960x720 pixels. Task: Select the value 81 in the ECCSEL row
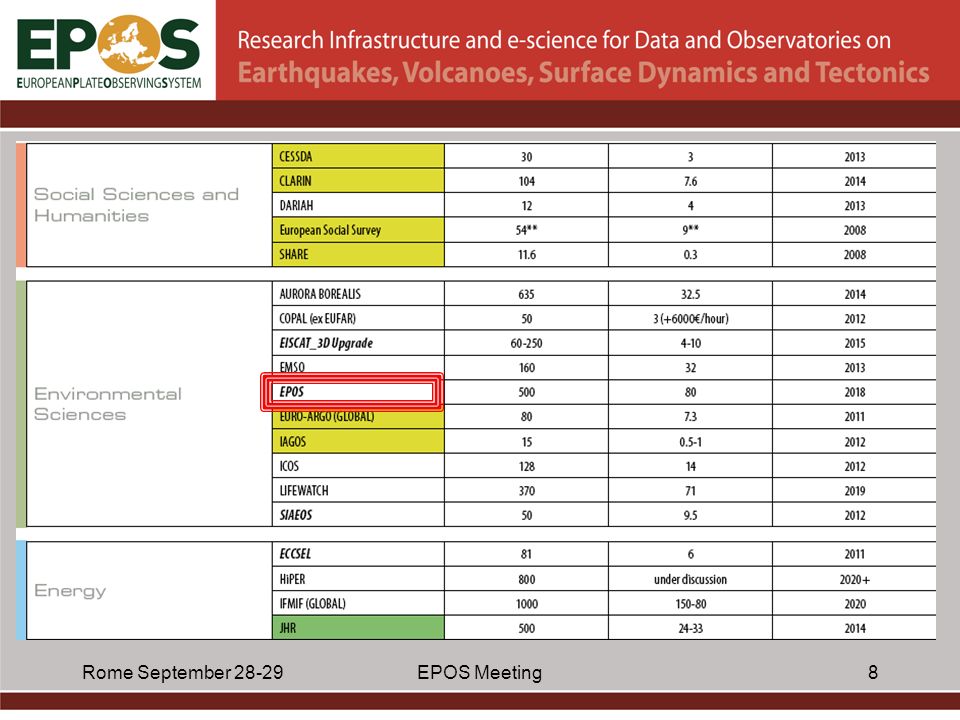tap(527, 554)
